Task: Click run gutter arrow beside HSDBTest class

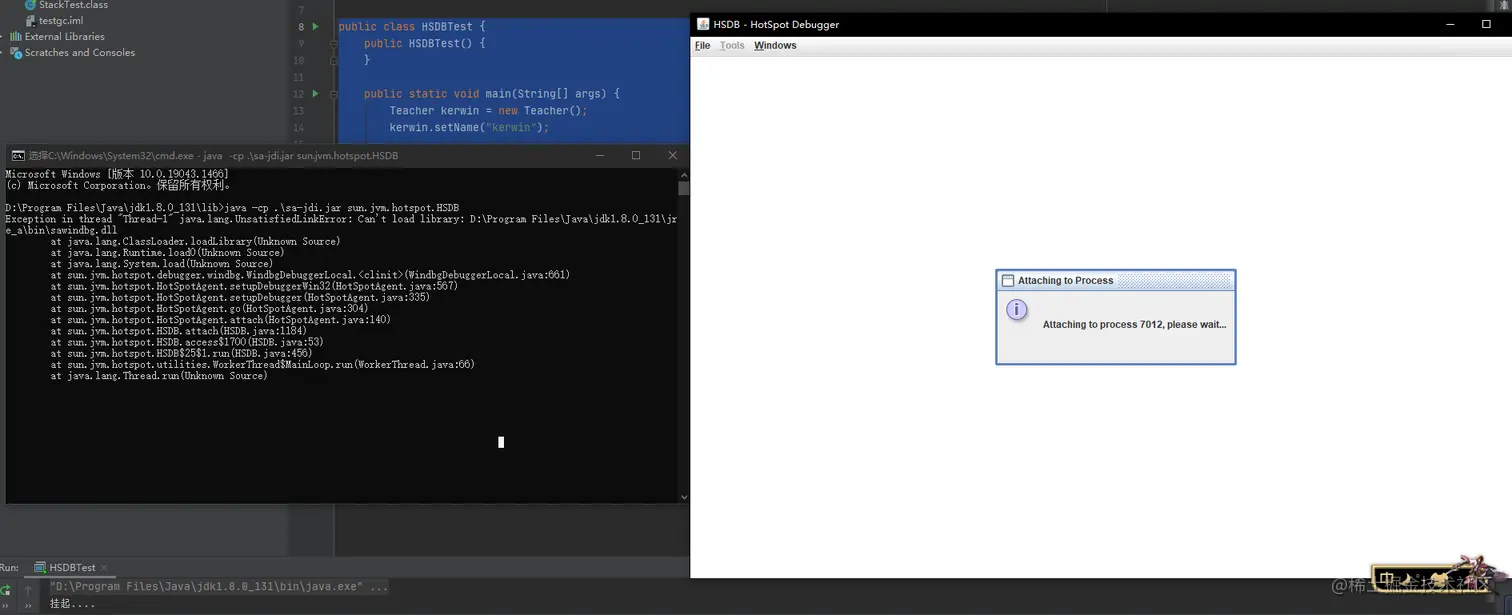Action: 315,26
